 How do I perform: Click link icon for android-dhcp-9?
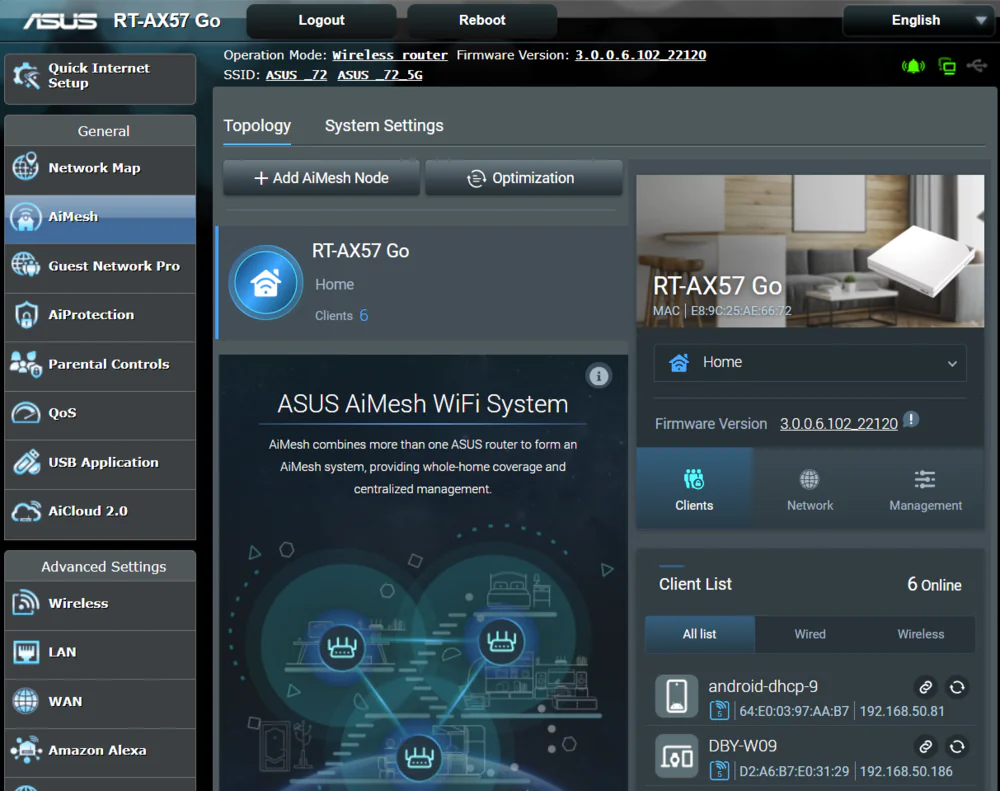tap(925, 687)
